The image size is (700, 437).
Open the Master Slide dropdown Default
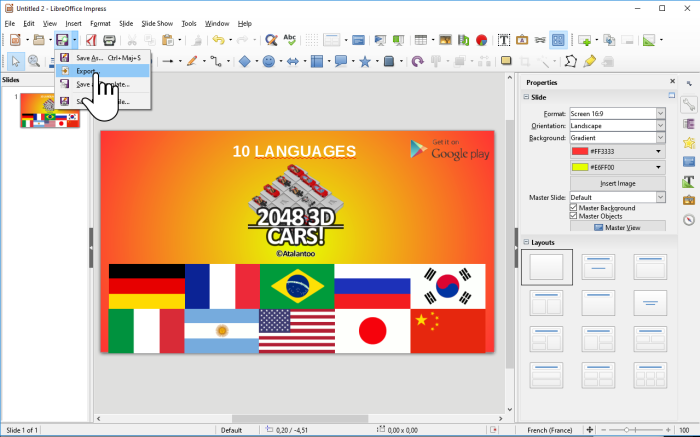click(617, 197)
